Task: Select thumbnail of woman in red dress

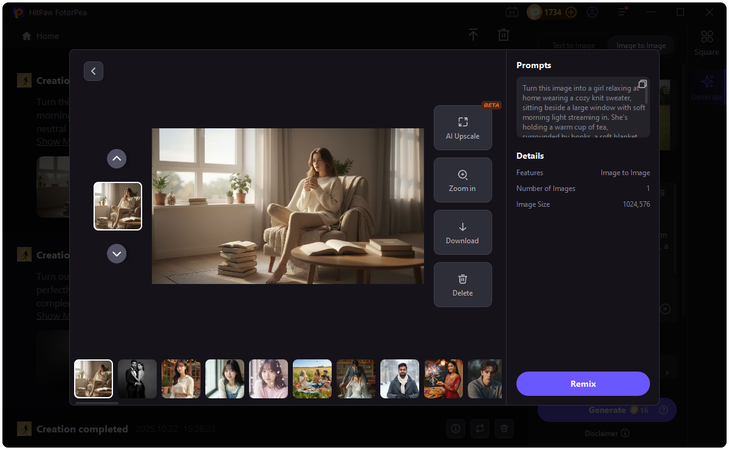Action: (444, 379)
